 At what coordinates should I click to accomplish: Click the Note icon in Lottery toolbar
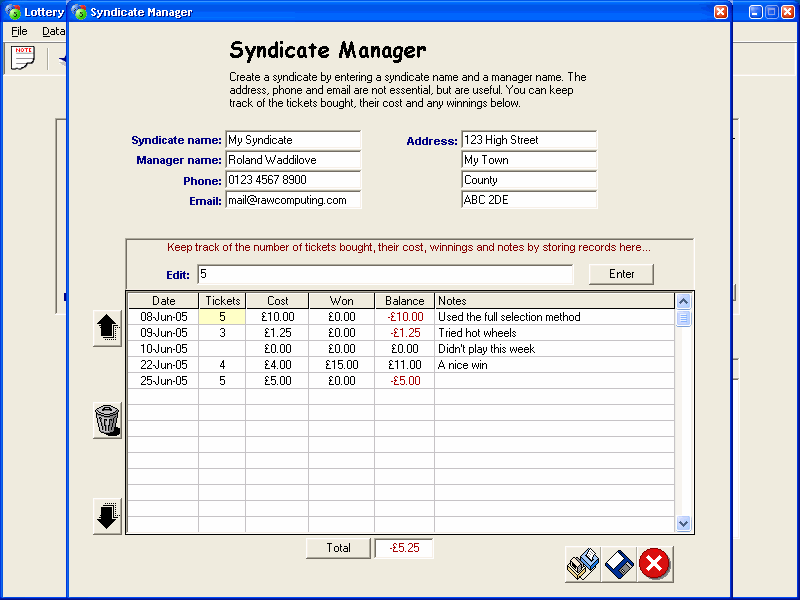[x=23, y=58]
